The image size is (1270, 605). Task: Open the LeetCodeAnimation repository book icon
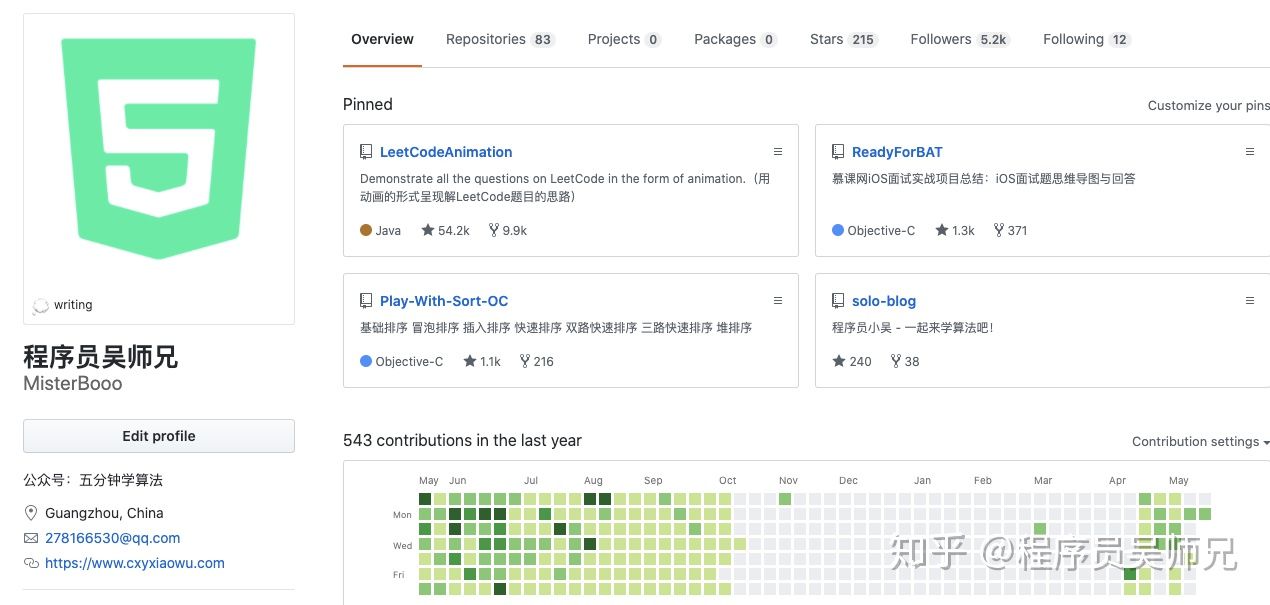point(366,152)
